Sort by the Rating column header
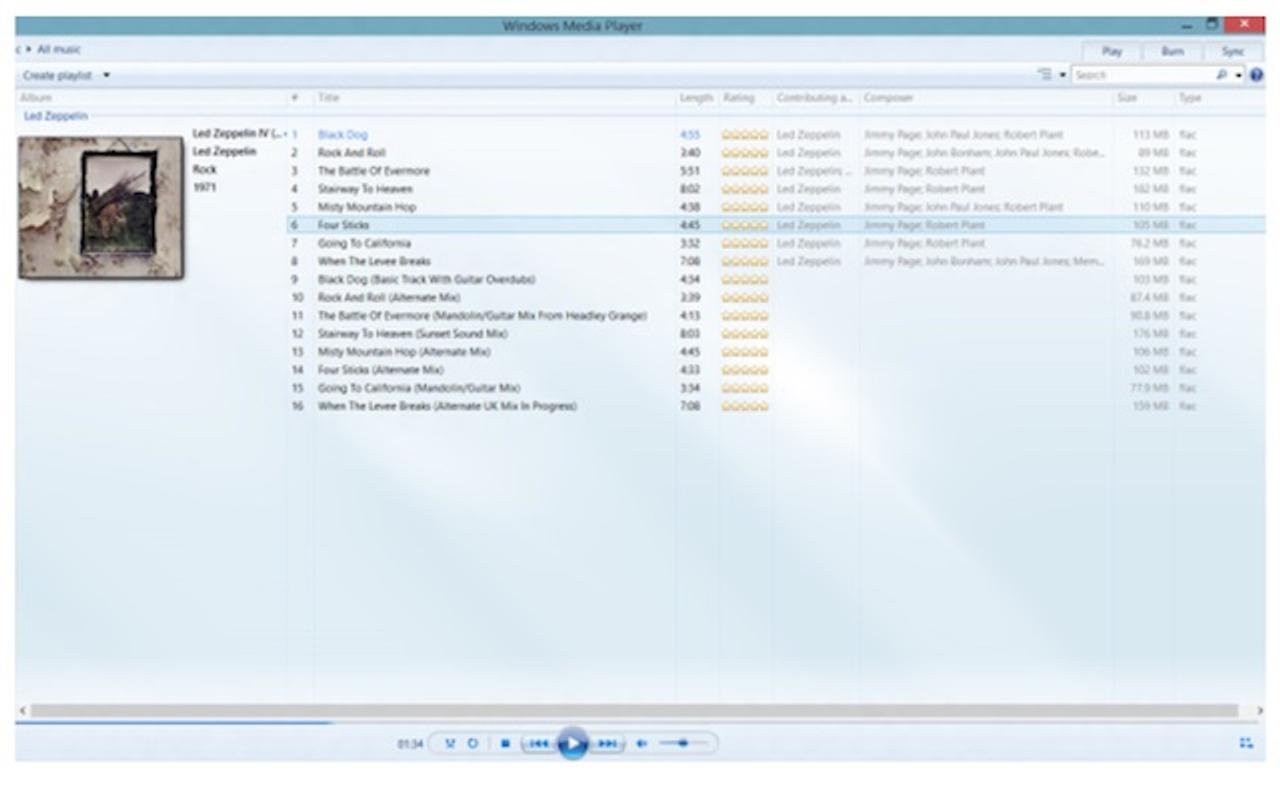This screenshot has width=1280, height=788. pos(738,98)
